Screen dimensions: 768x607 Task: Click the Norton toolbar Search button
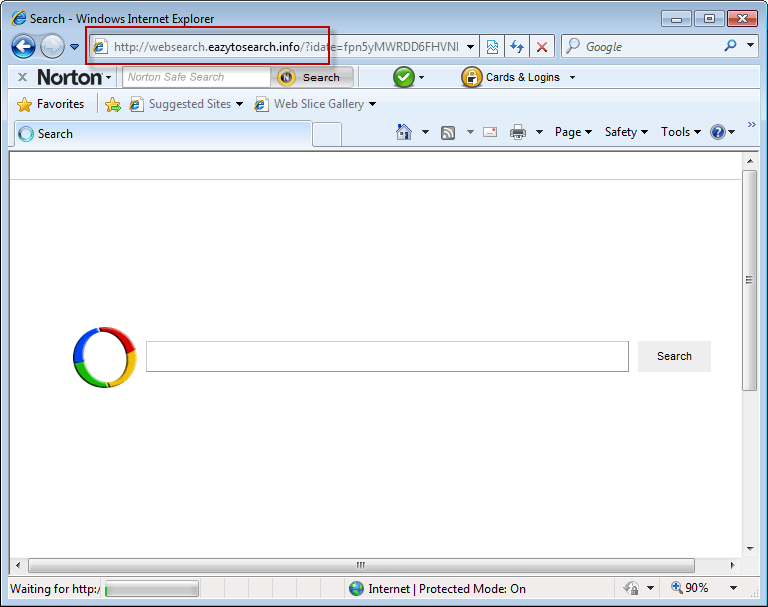click(312, 77)
